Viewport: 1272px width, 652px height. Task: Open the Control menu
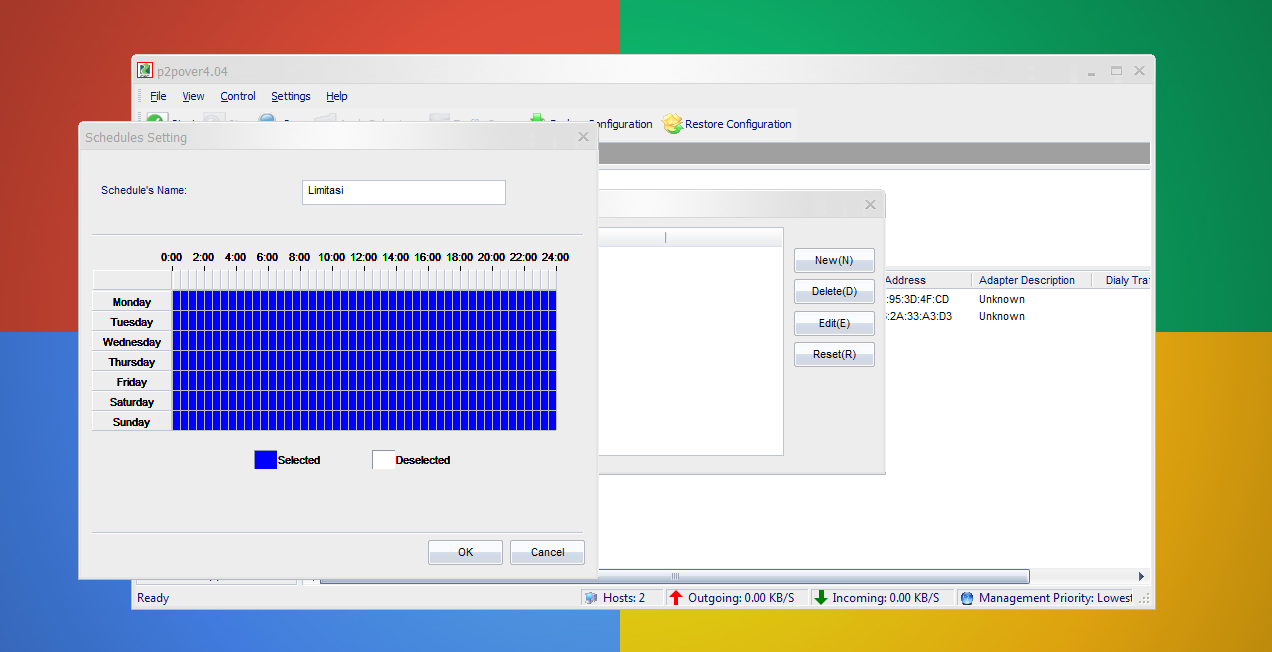(238, 96)
